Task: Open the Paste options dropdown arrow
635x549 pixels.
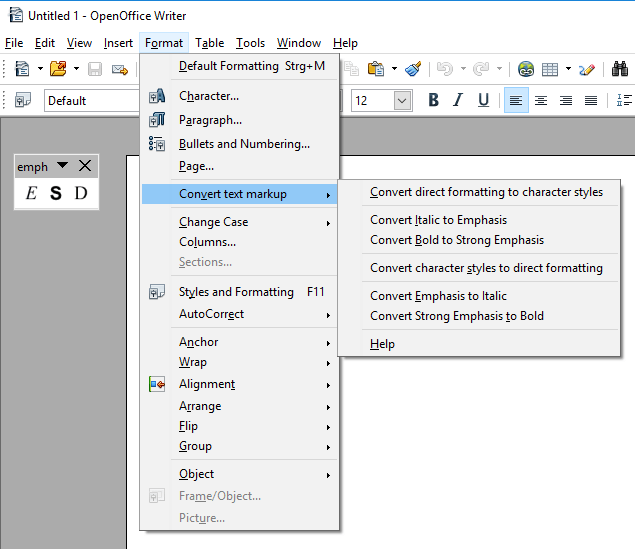Action: (394, 69)
